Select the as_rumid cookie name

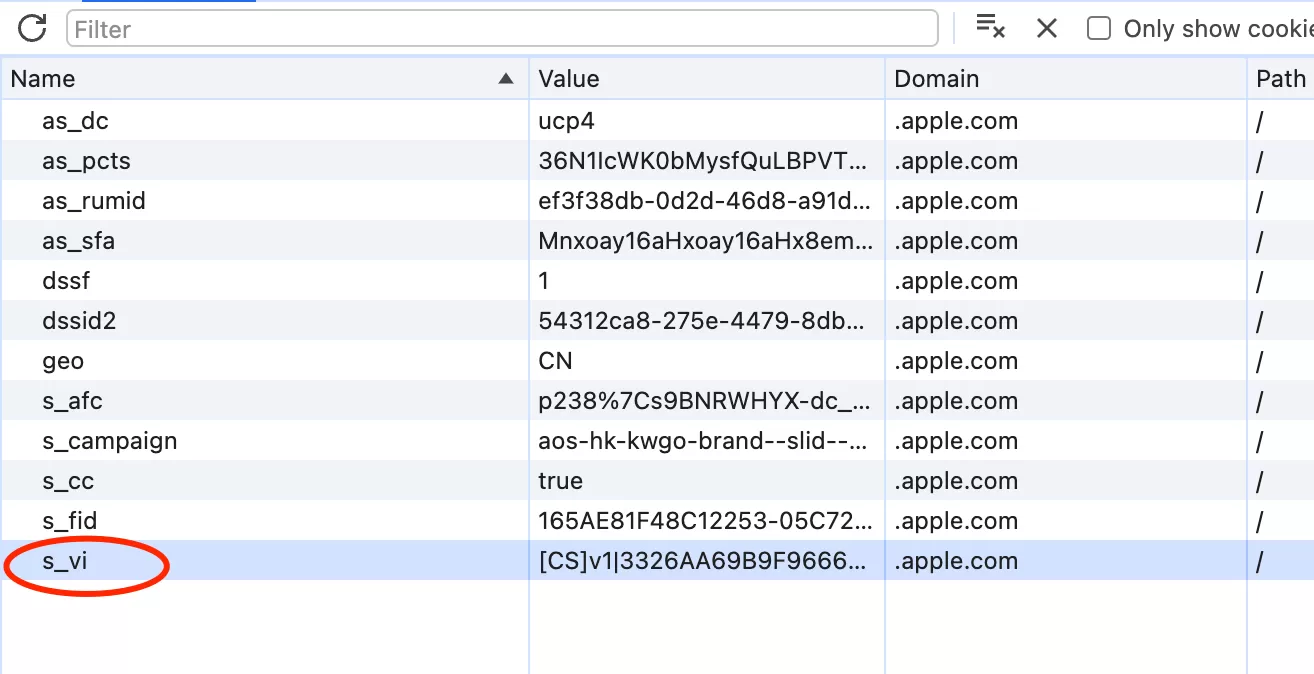click(x=94, y=201)
